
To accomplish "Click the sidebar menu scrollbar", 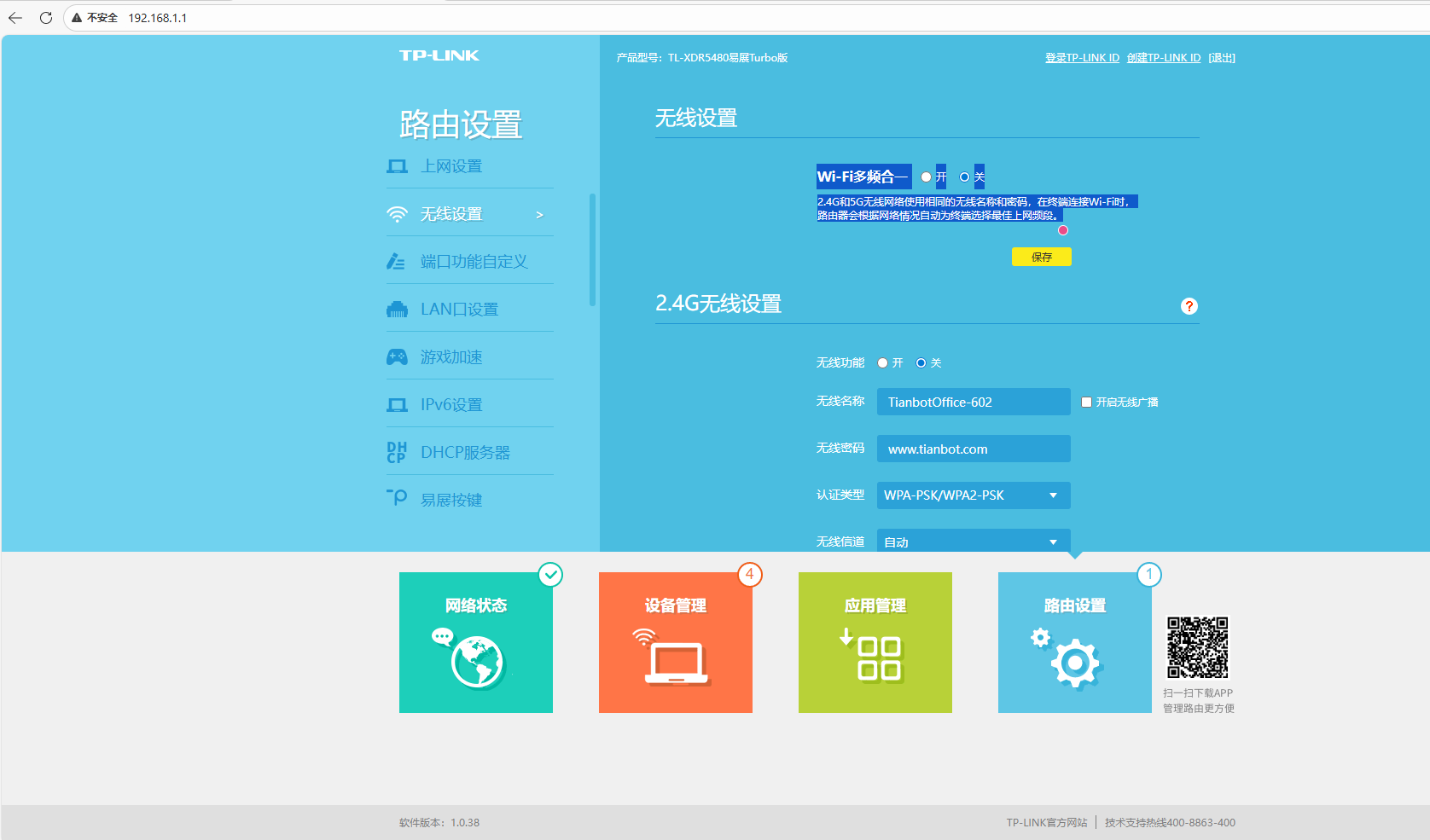I will tap(592, 249).
